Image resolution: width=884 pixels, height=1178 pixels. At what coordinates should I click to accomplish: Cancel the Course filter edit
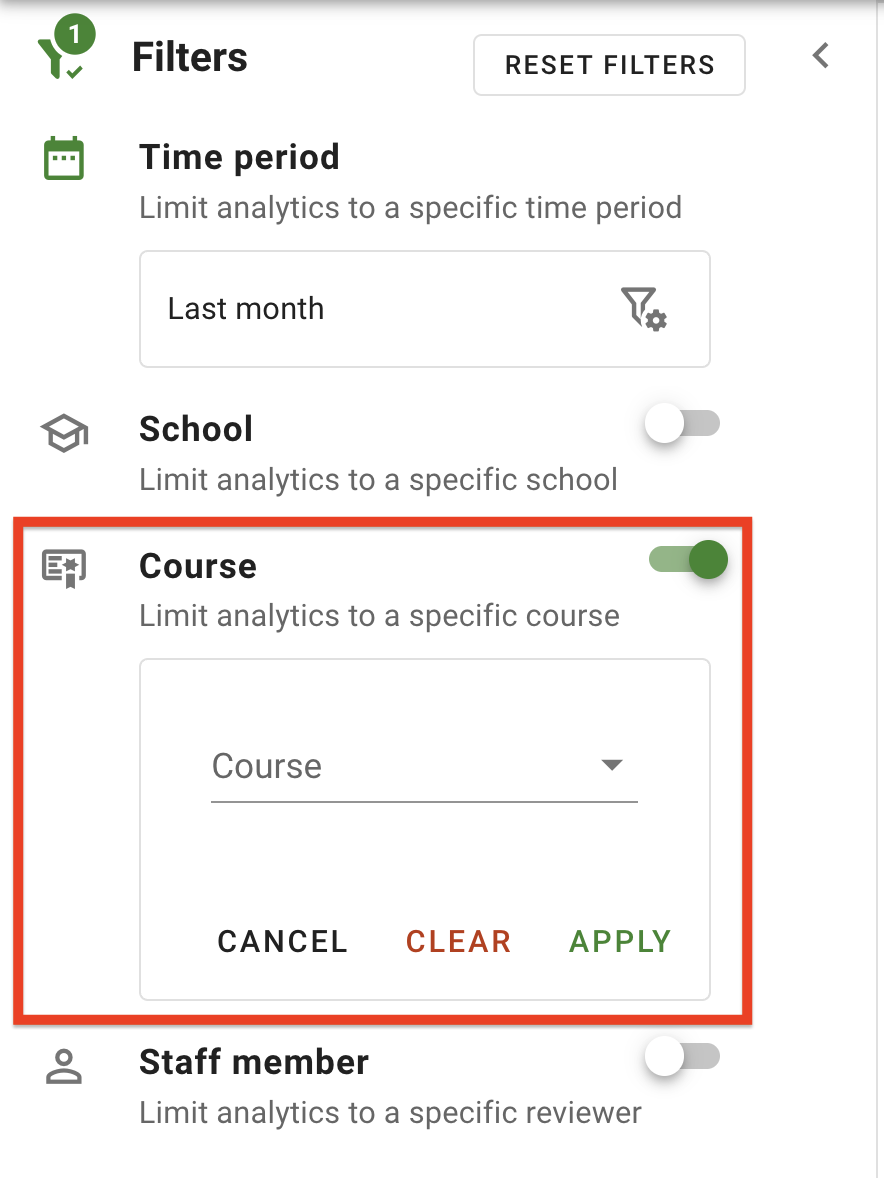point(282,940)
